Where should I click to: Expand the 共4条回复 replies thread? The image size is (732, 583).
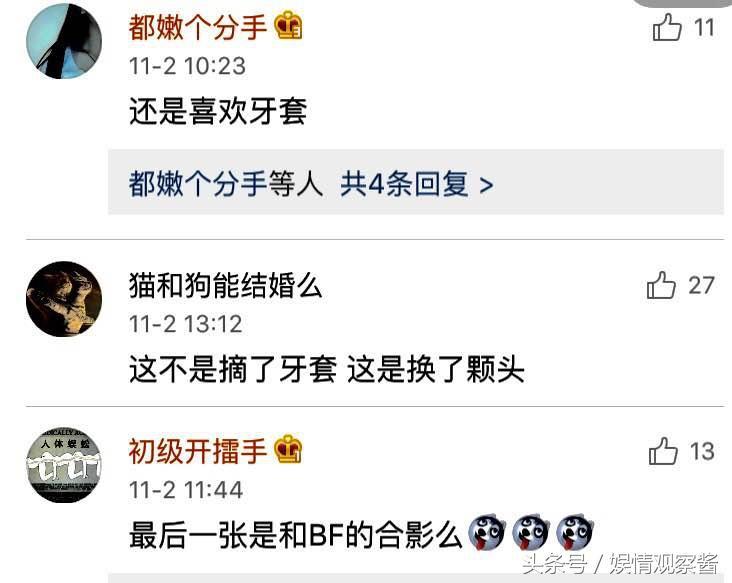point(416,182)
